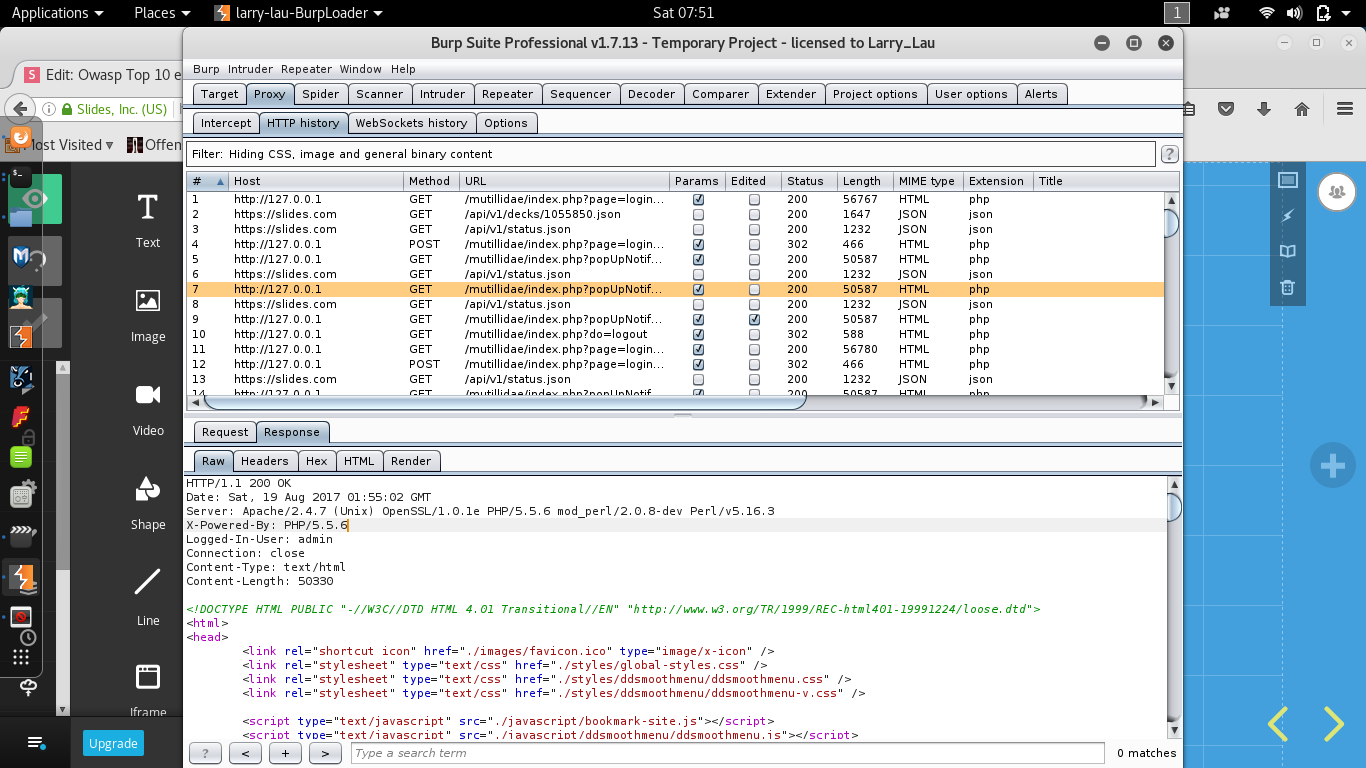Open the Repeater menu in menu bar
The width and height of the screenshot is (1366, 768).
[x=306, y=69]
